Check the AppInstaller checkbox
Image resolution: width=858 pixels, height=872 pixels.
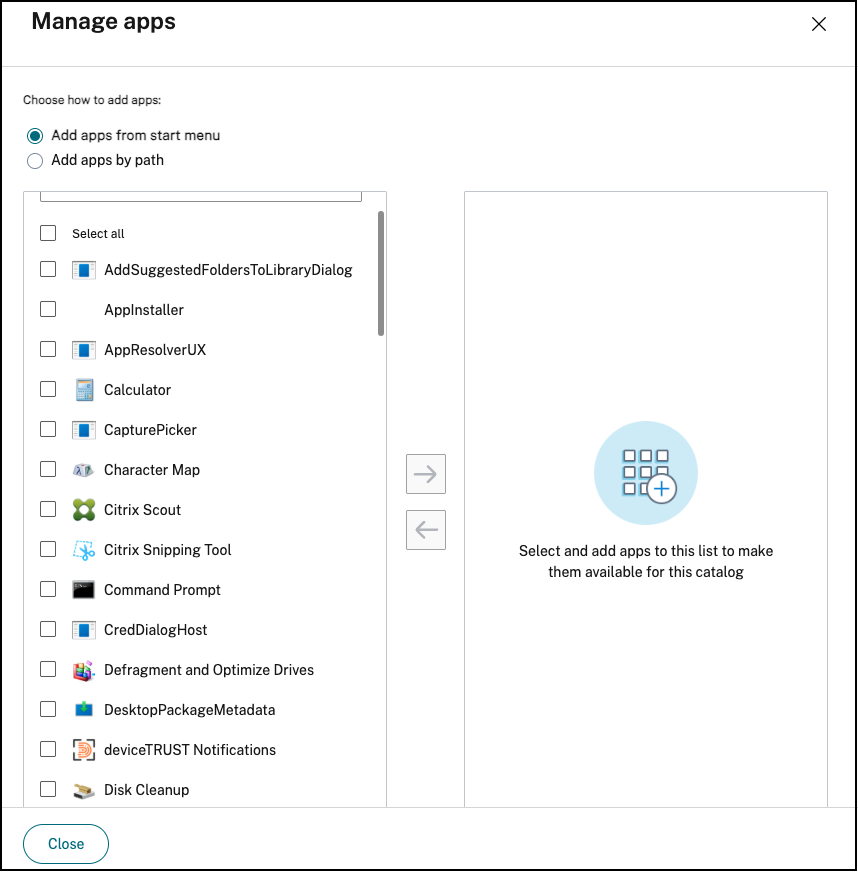48,309
